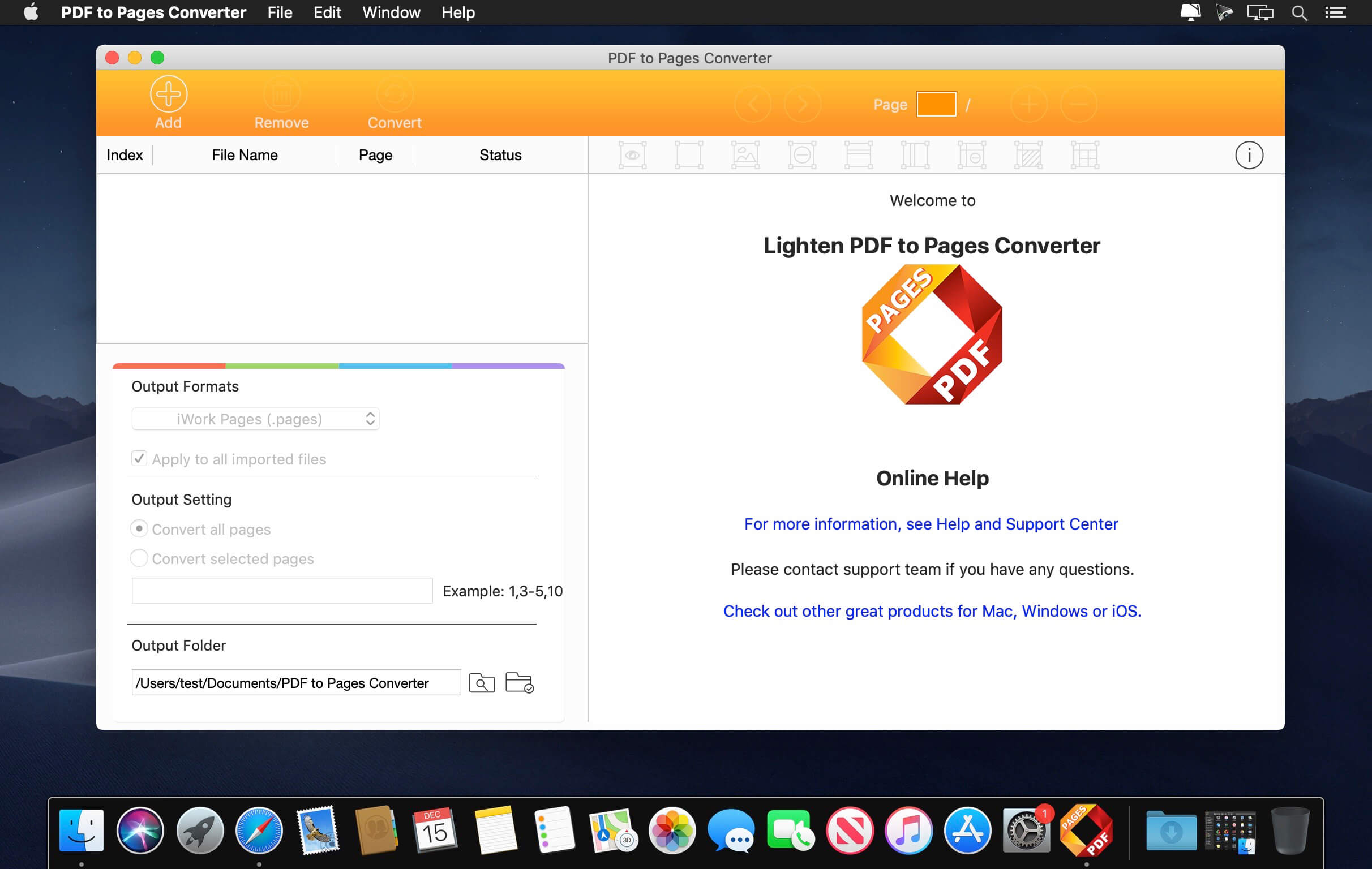Click the Convert refresh icon
This screenshot has width=1372, height=869.
pyautogui.click(x=395, y=94)
